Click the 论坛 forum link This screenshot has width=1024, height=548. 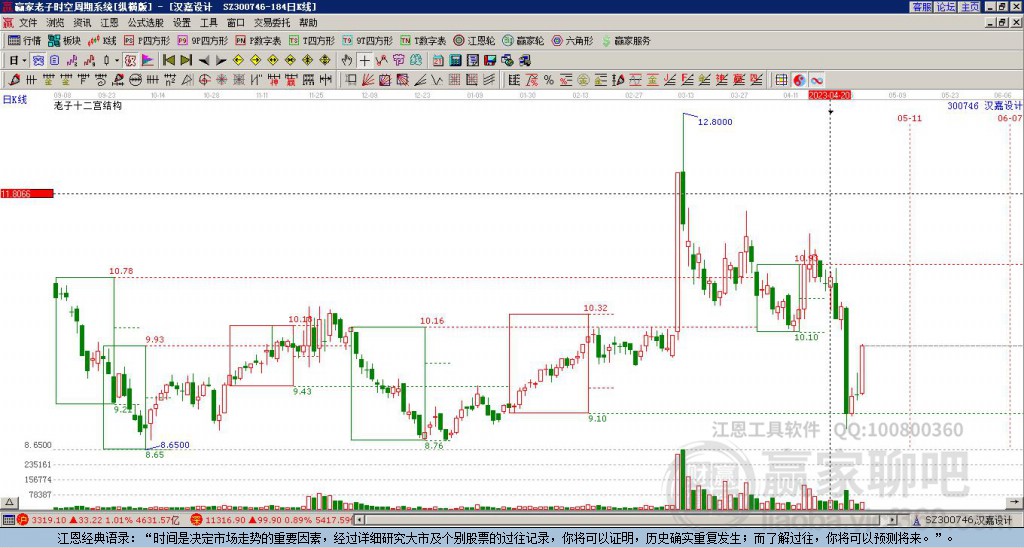point(946,7)
